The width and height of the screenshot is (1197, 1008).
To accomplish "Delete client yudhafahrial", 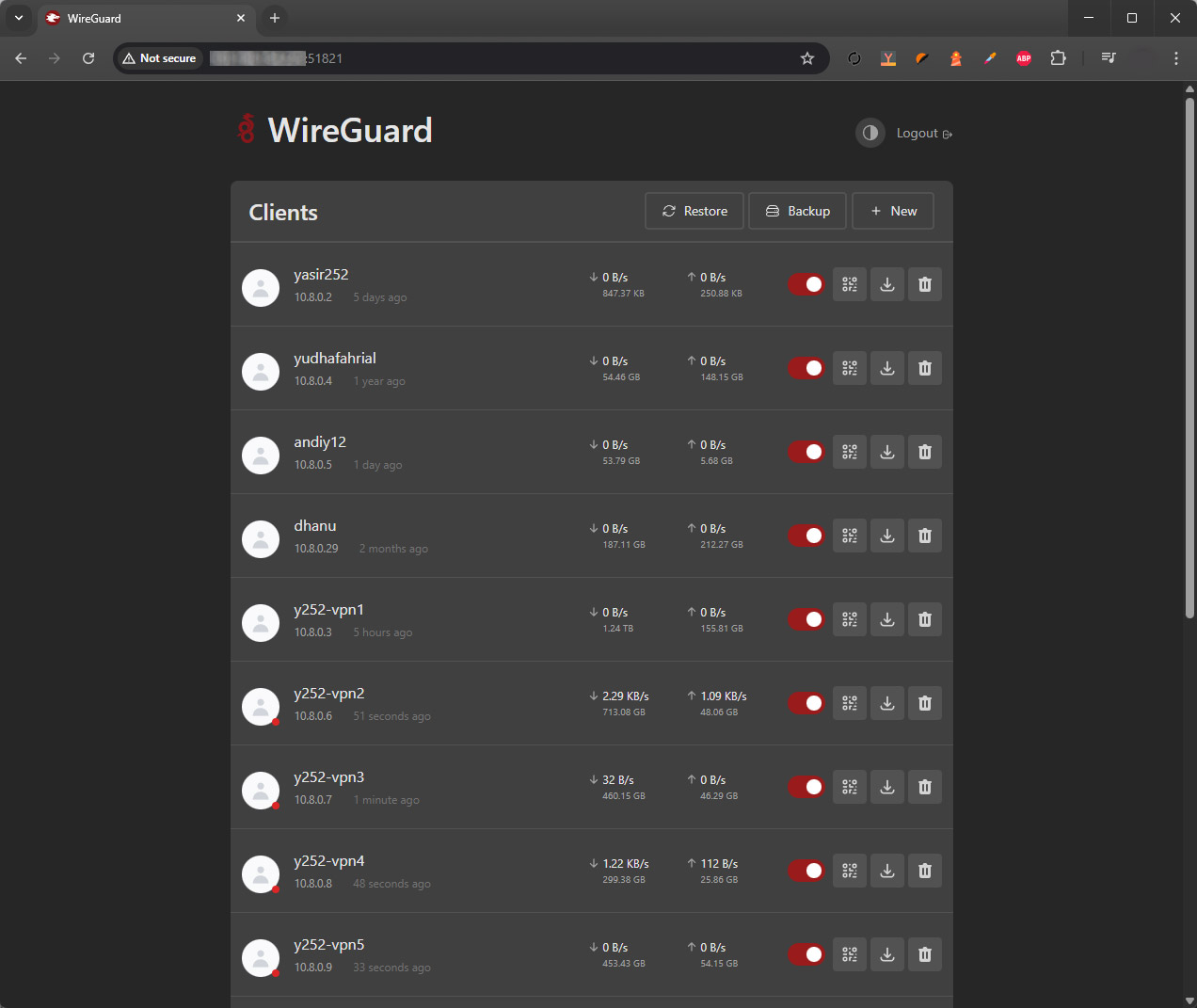I will (925, 368).
